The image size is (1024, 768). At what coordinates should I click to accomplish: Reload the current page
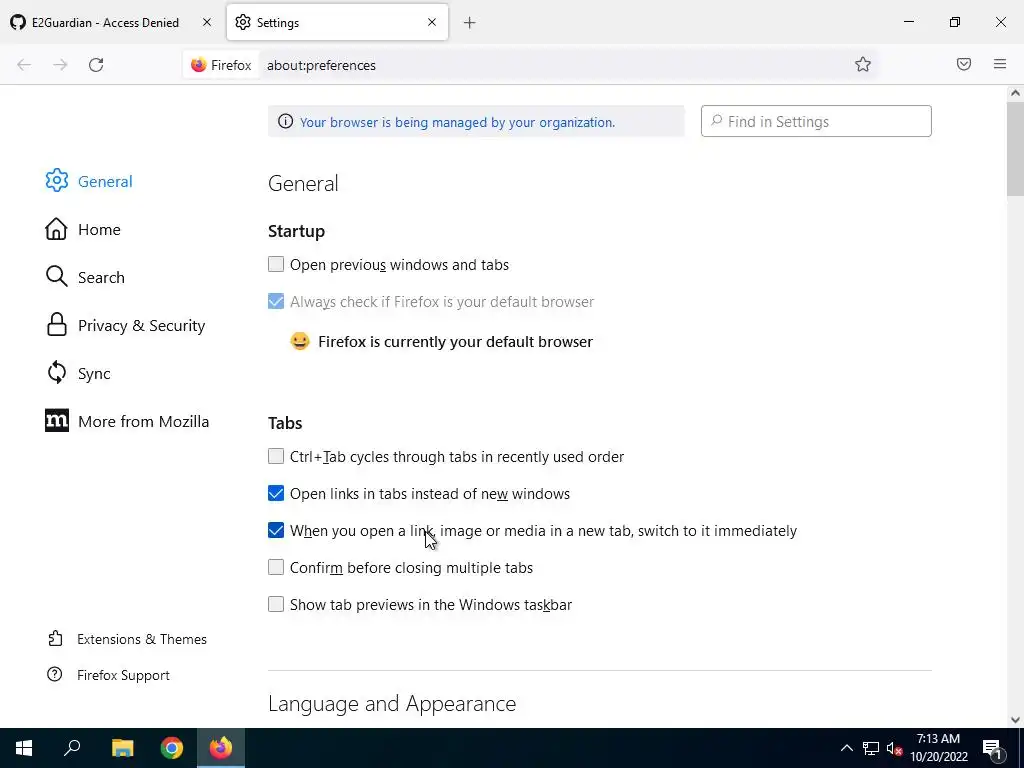click(x=96, y=65)
